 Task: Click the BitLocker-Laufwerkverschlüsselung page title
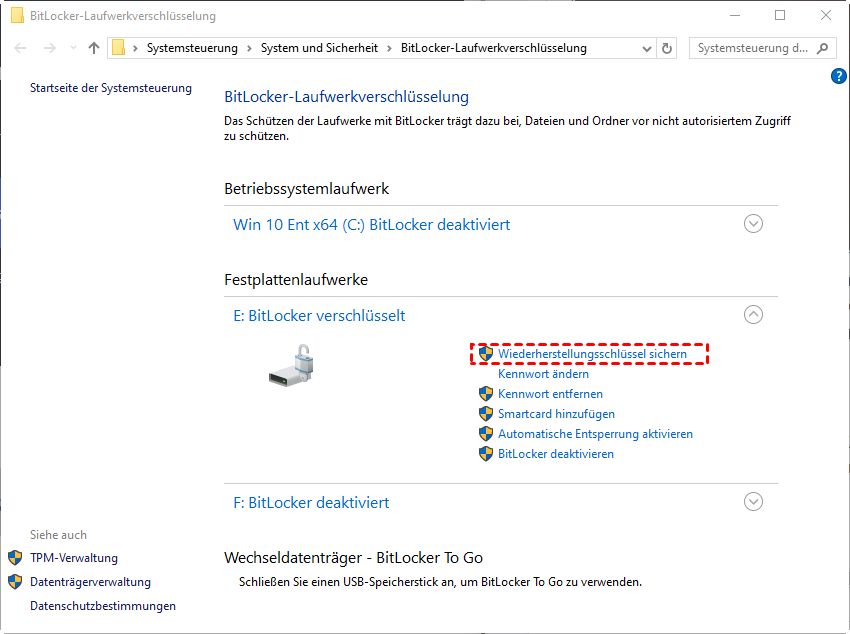pos(346,96)
